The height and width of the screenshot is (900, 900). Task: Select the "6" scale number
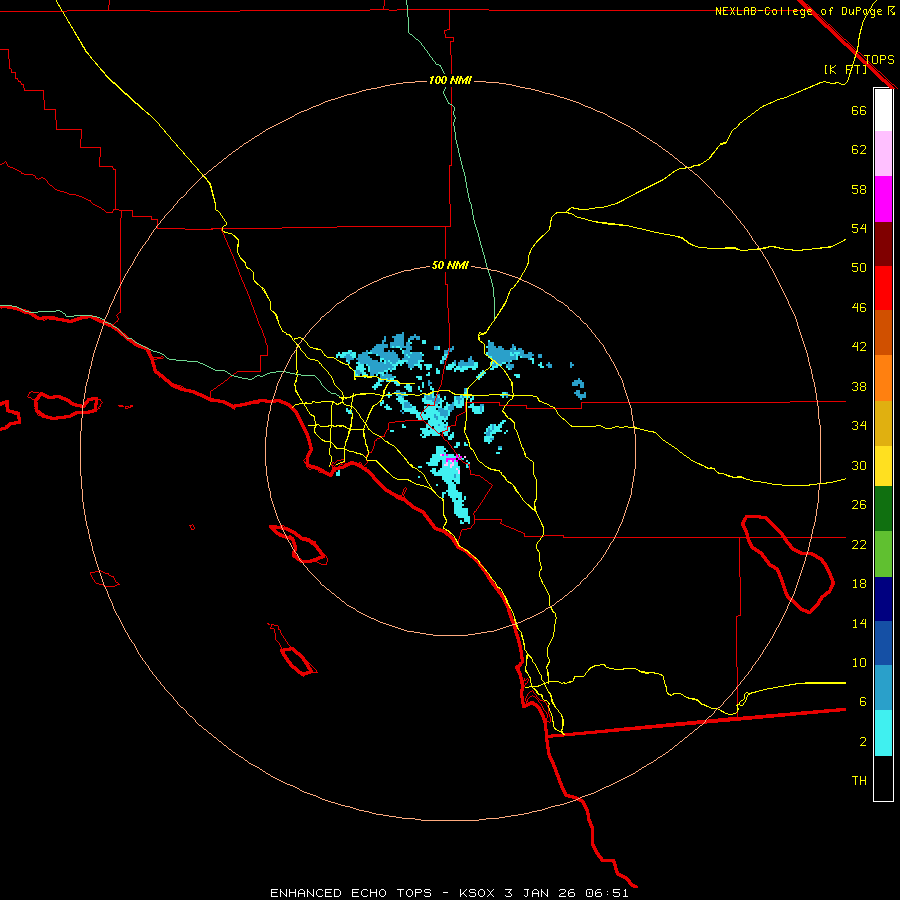(x=862, y=702)
